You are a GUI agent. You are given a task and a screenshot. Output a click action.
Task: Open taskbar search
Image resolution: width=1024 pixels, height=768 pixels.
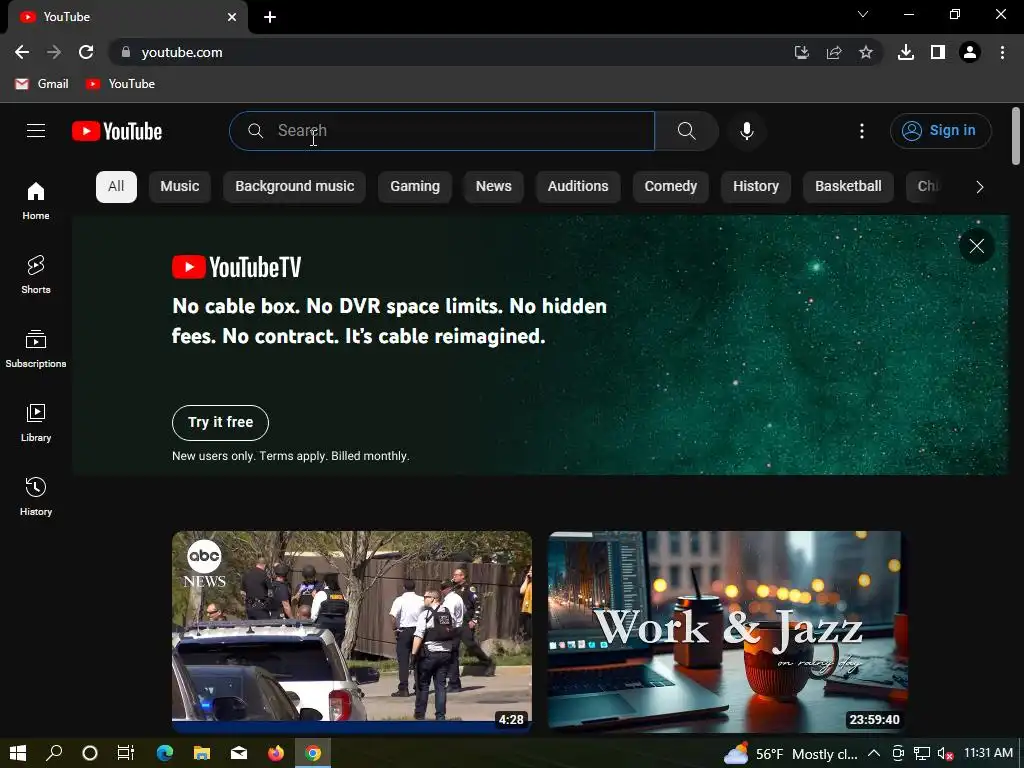click(x=54, y=753)
